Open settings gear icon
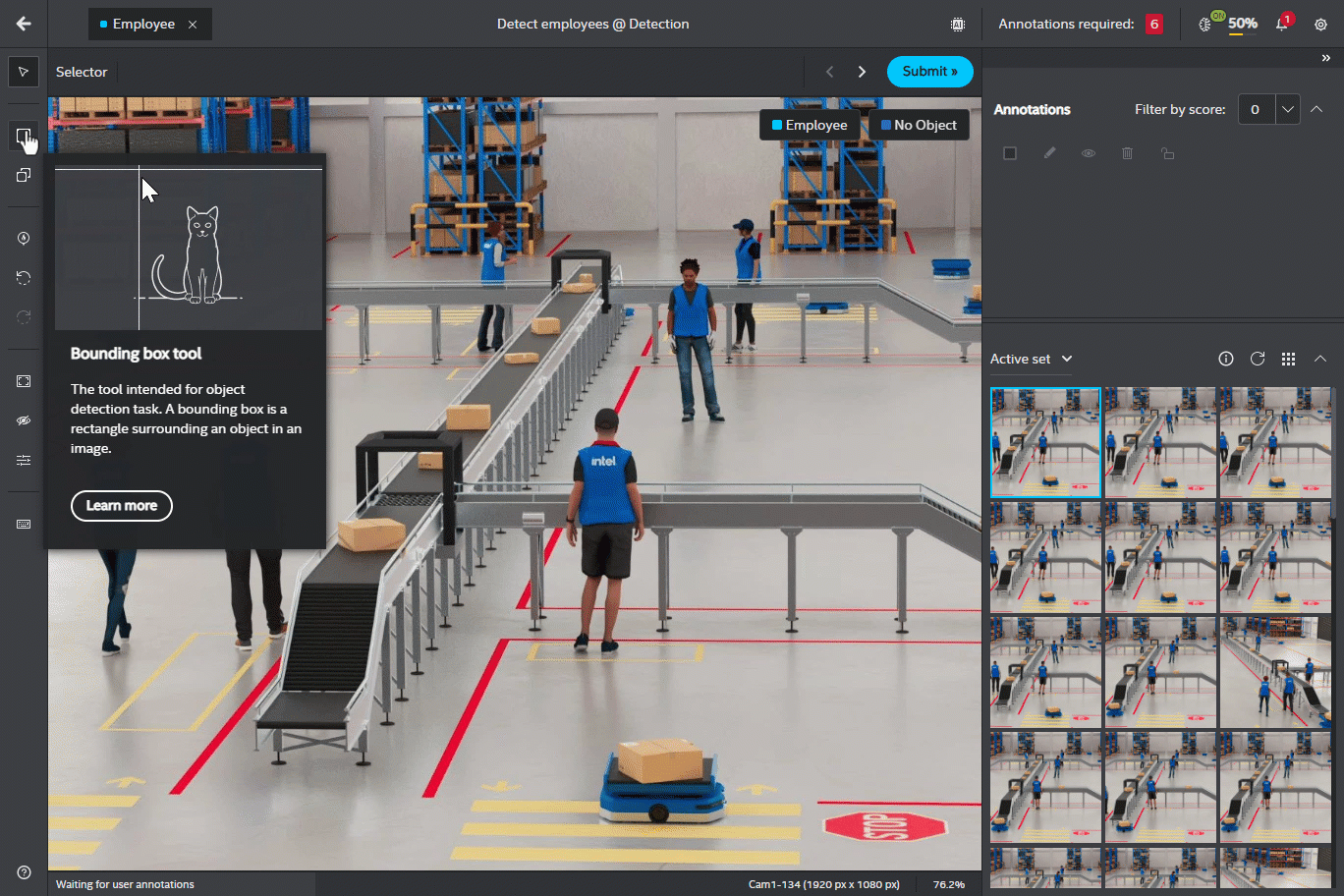Image resolution: width=1344 pixels, height=896 pixels. 1320,25
